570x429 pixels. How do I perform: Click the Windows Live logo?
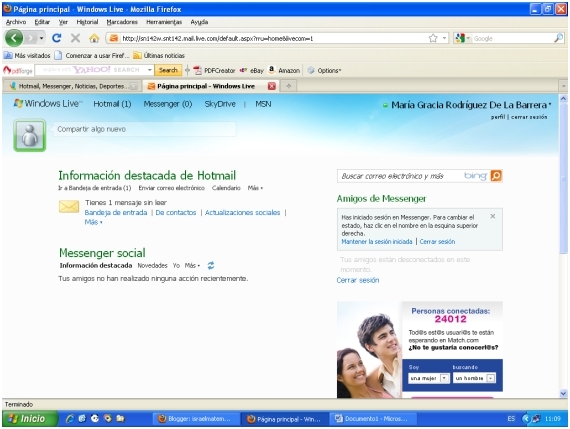tap(48, 104)
